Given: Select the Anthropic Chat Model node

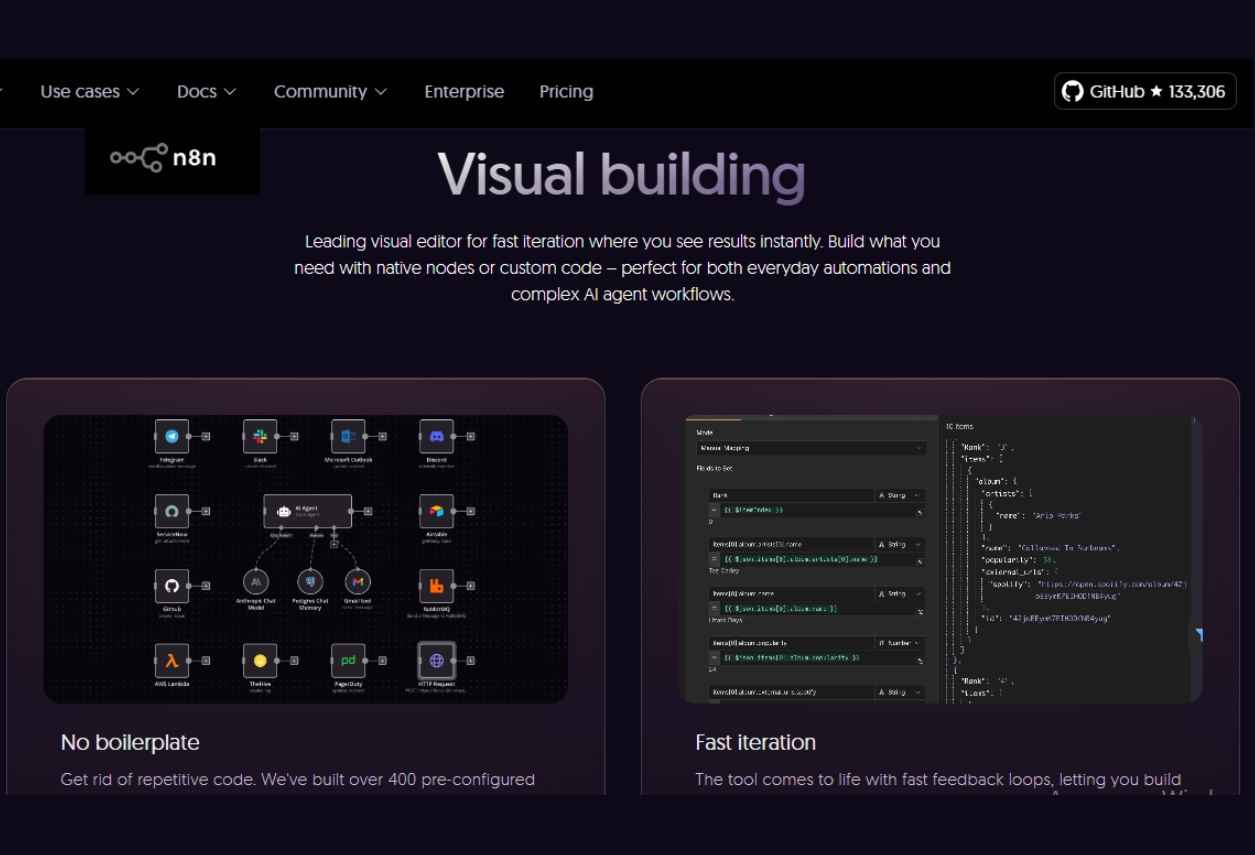Looking at the screenshot, I should click(256, 582).
